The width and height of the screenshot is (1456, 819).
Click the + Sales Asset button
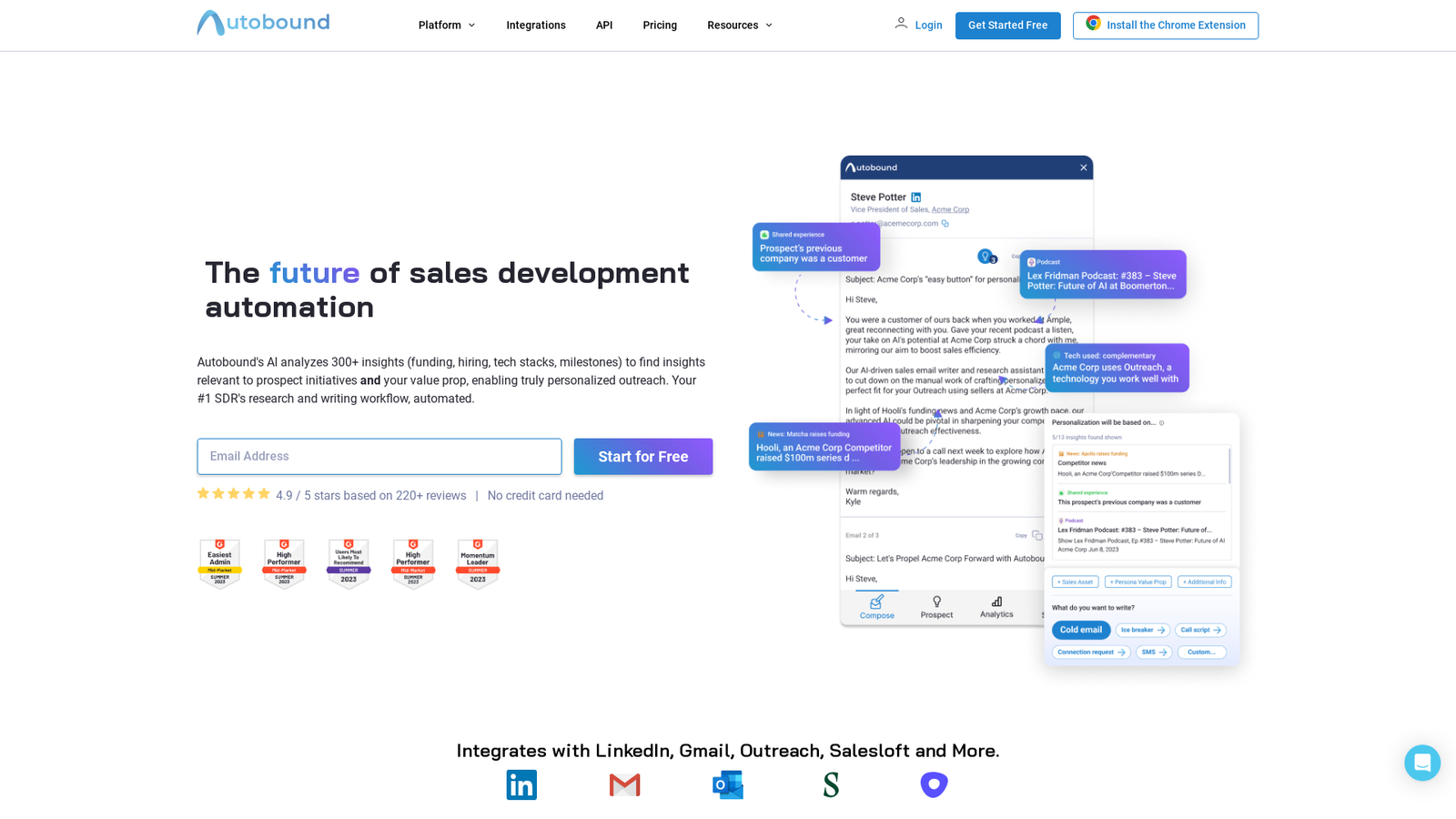tap(1075, 581)
